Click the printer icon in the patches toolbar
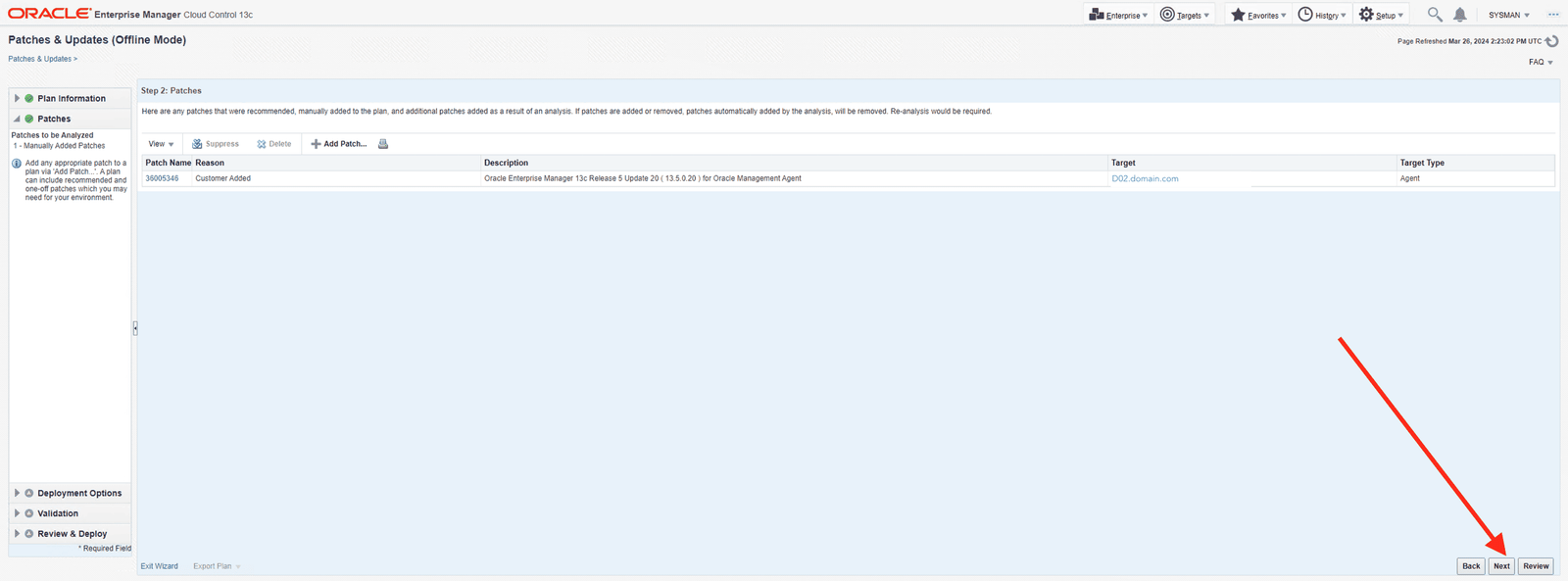This screenshot has width=1568, height=581. click(383, 144)
